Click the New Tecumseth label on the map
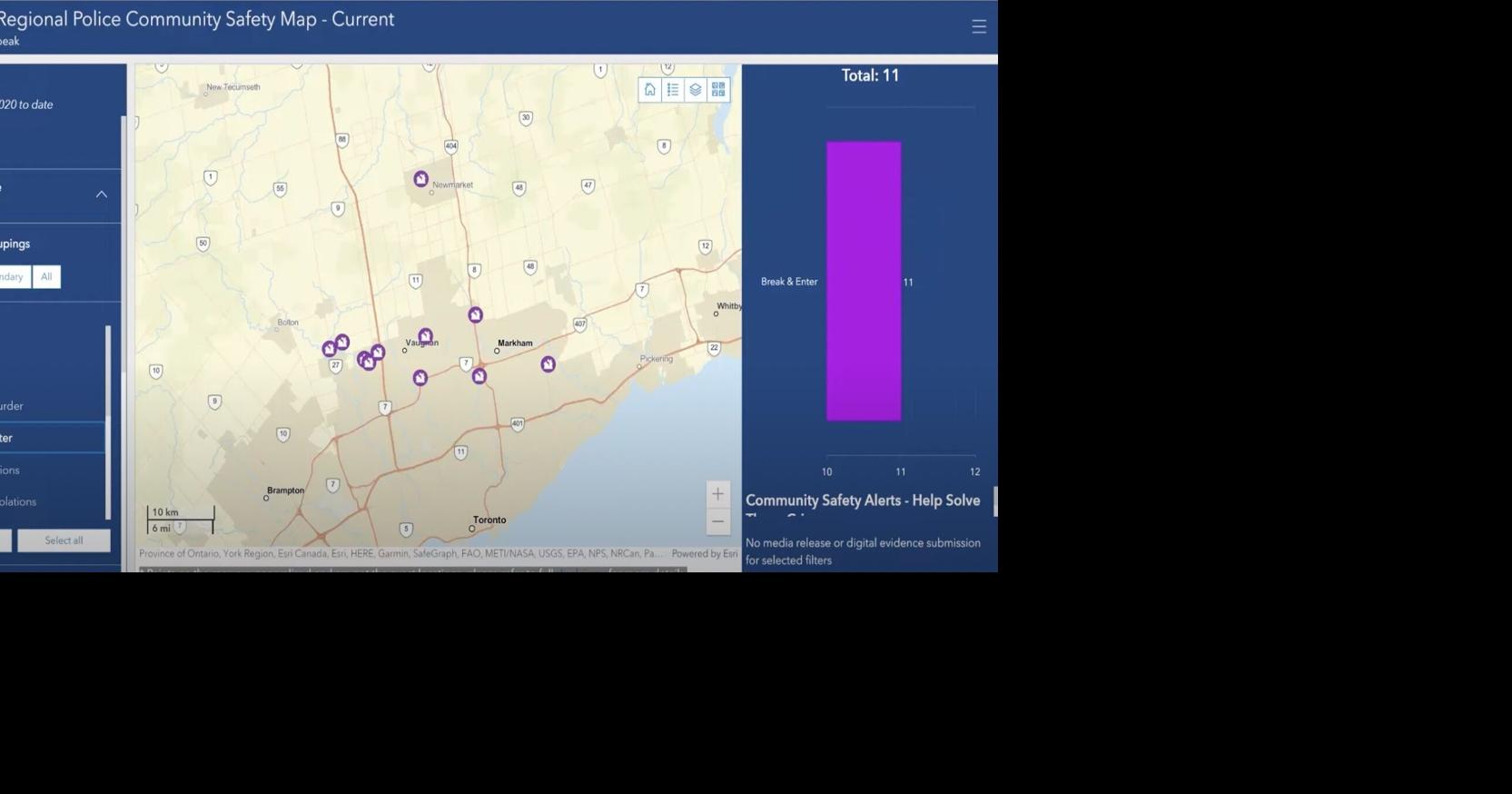Screen dimensions: 1512x794 (x=233, y=87)
